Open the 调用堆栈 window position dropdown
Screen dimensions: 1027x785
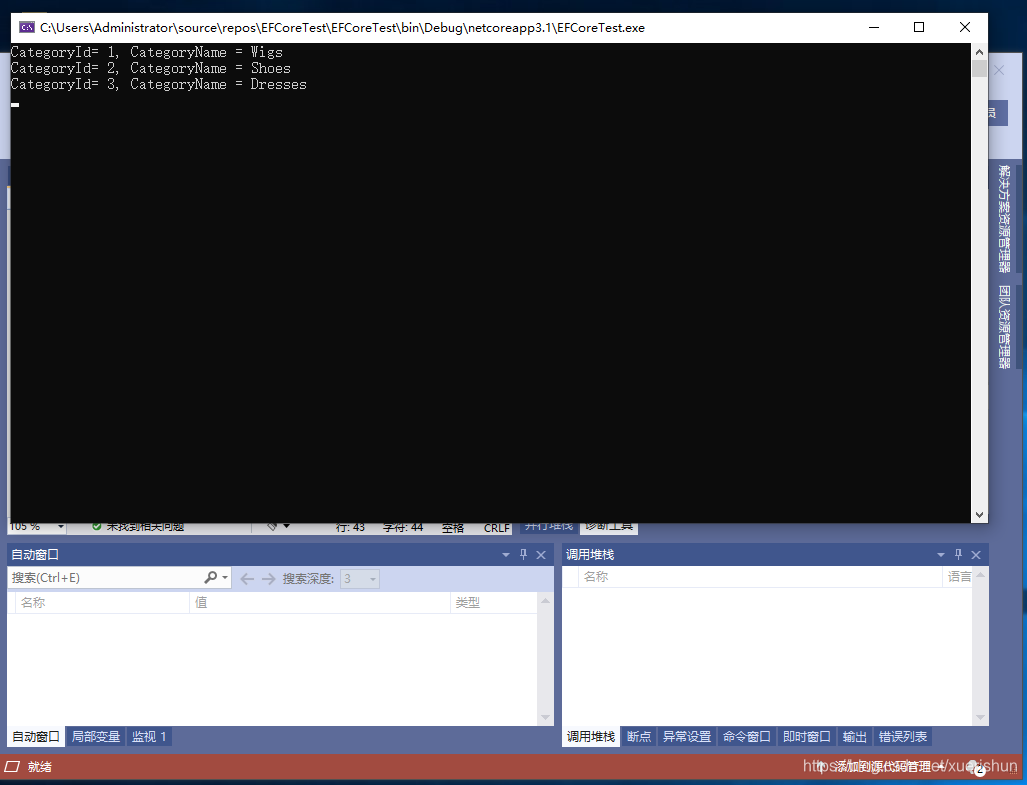pos(940,553)
